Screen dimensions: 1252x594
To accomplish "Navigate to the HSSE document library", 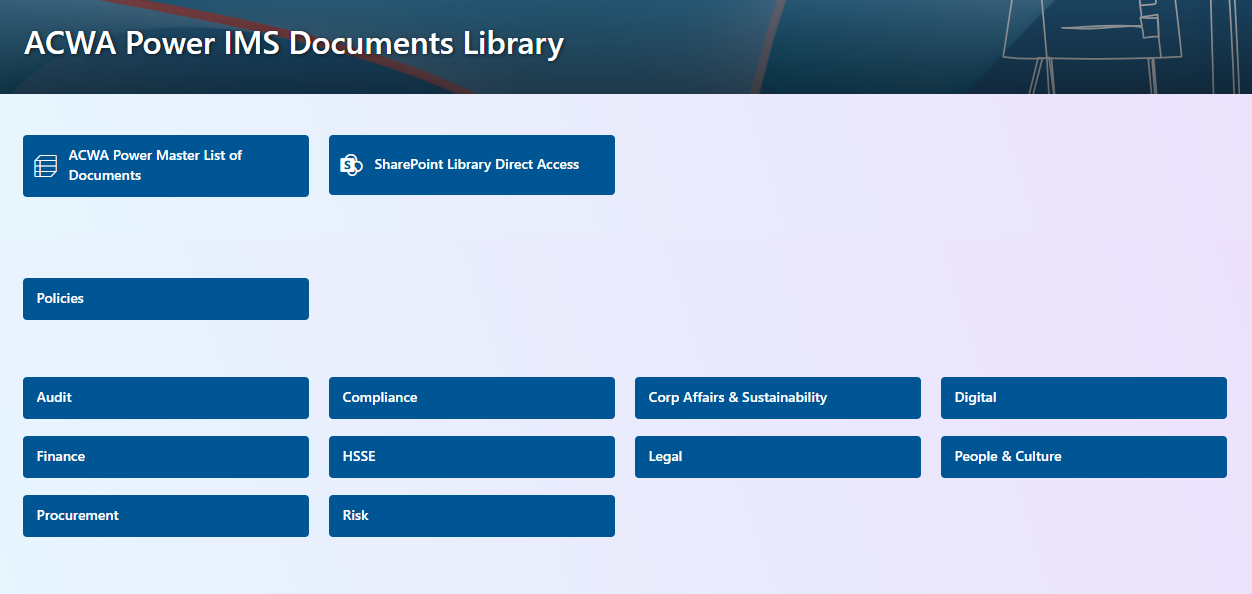I will 471,457.
